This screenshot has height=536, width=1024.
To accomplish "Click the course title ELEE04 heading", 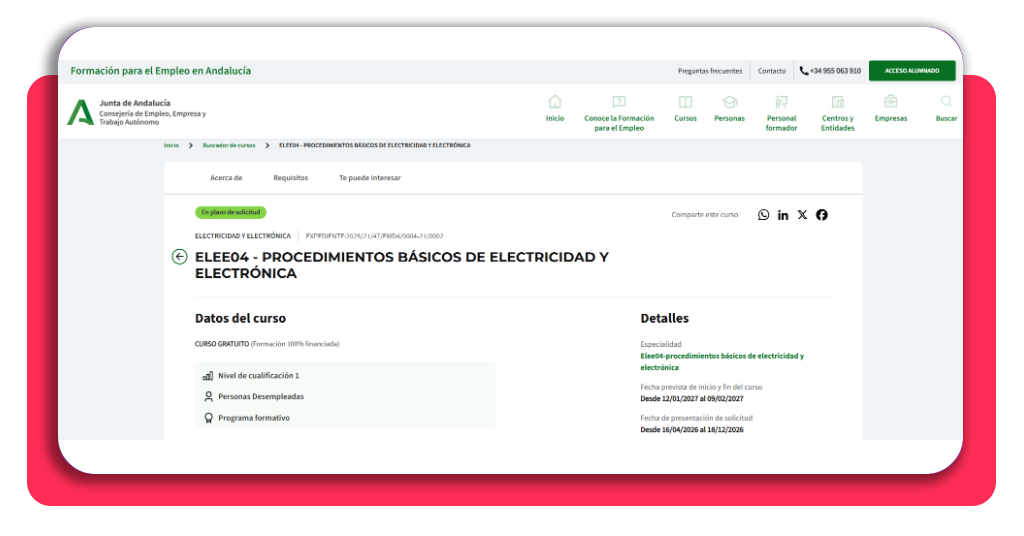I will click(402, 265).
